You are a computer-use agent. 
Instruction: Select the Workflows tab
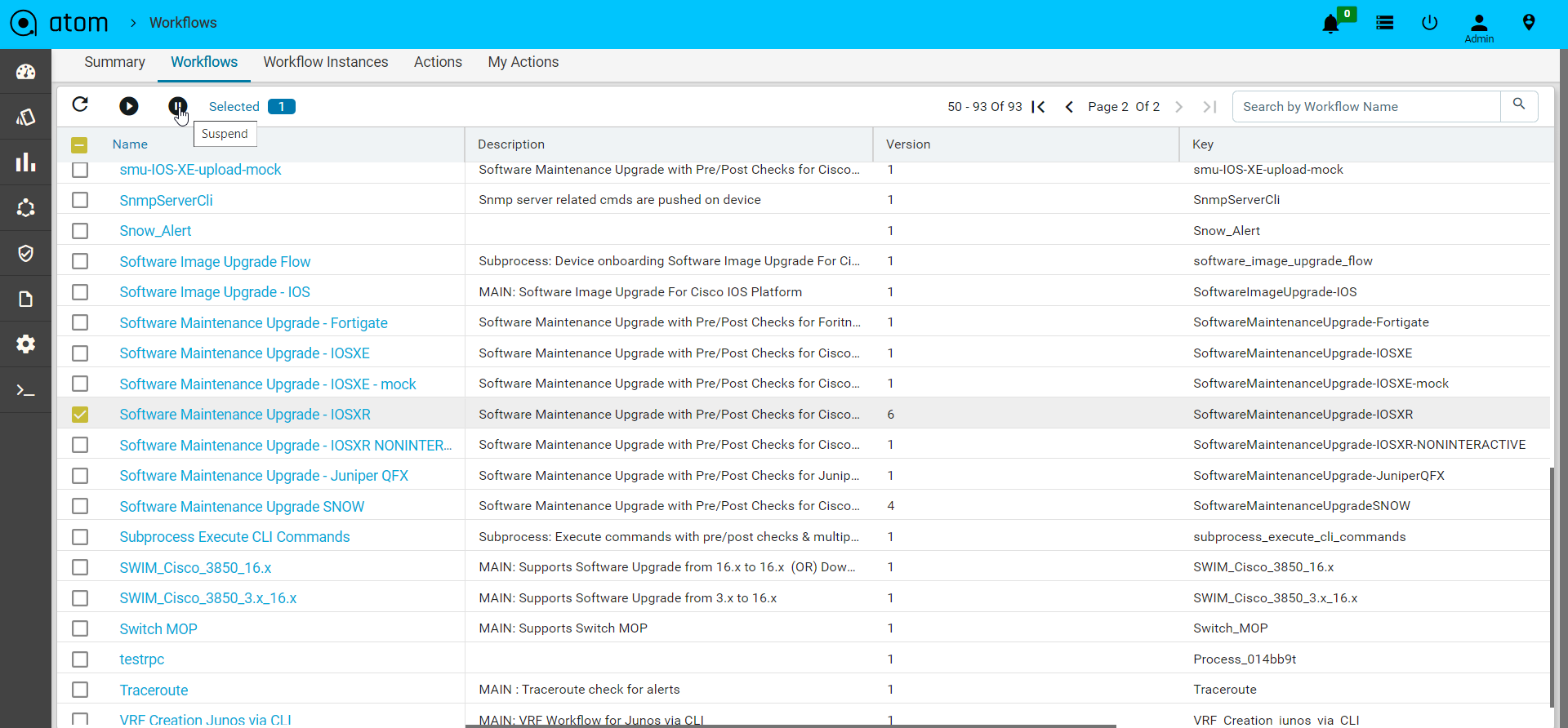(x=204, y=62)
